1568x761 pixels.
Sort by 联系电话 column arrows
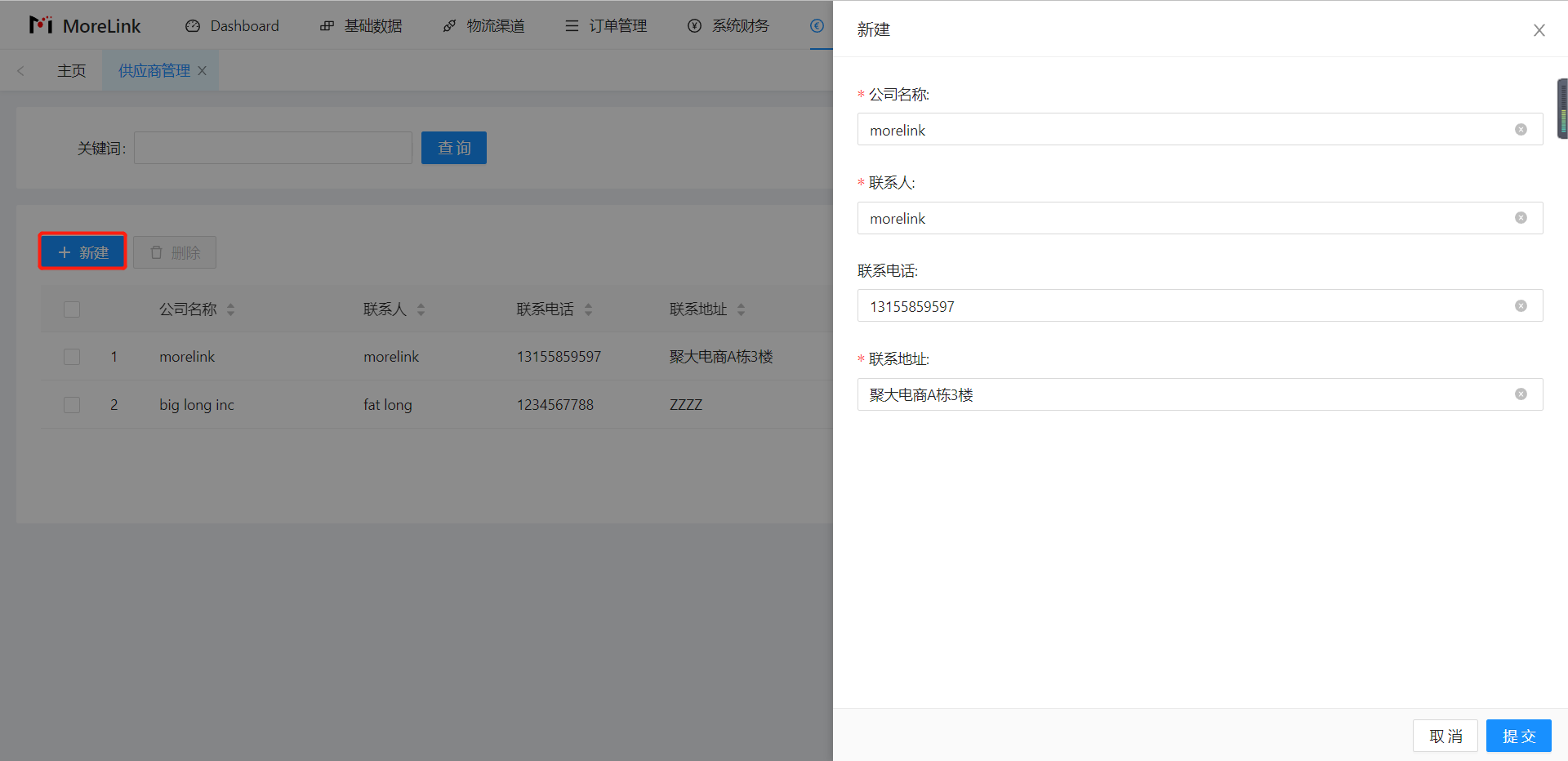(x=588, y=309)
